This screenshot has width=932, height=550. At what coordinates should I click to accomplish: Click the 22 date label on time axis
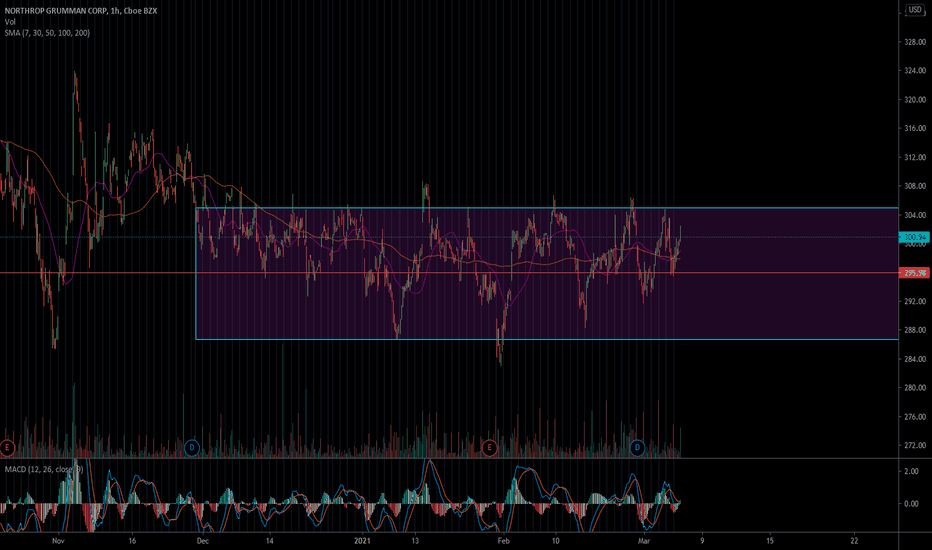tap(854, 540)
